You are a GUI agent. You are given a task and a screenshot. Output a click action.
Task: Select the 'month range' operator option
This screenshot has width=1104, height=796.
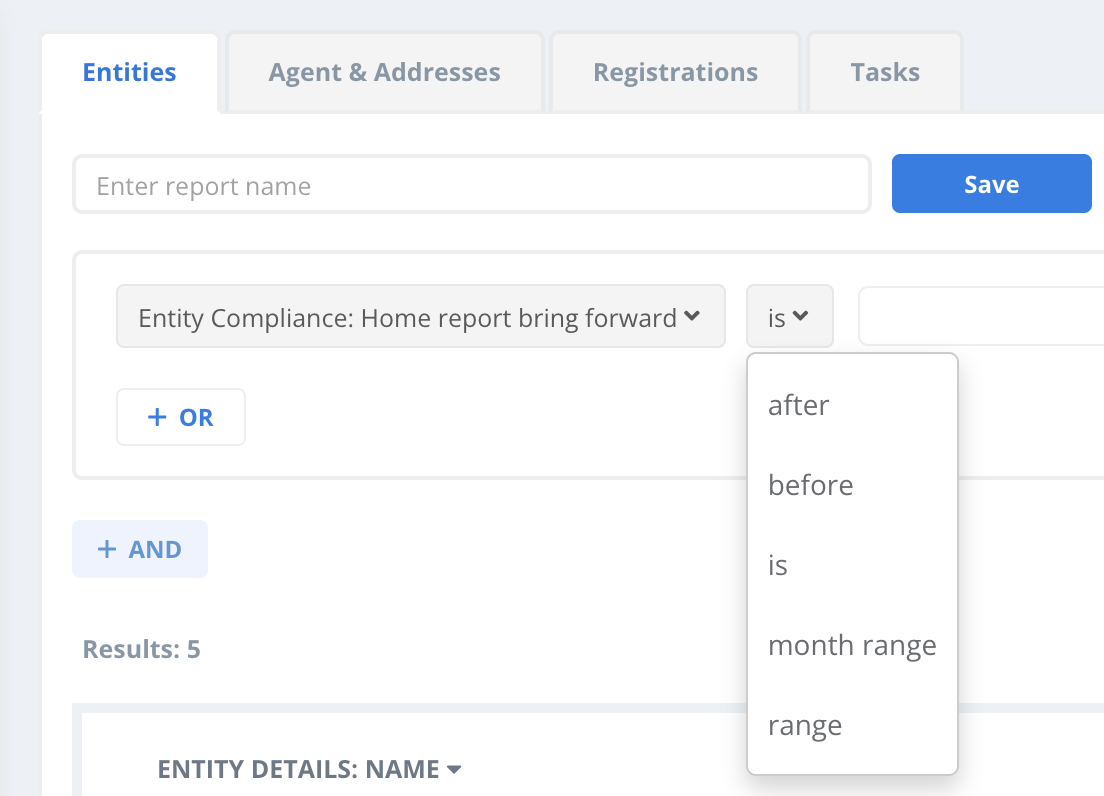[x=852, y=645]
